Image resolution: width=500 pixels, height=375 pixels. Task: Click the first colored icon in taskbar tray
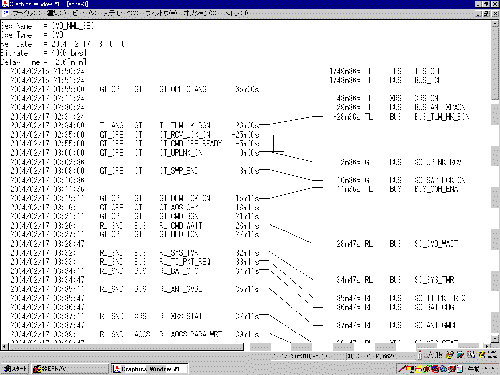coord(404,369)
